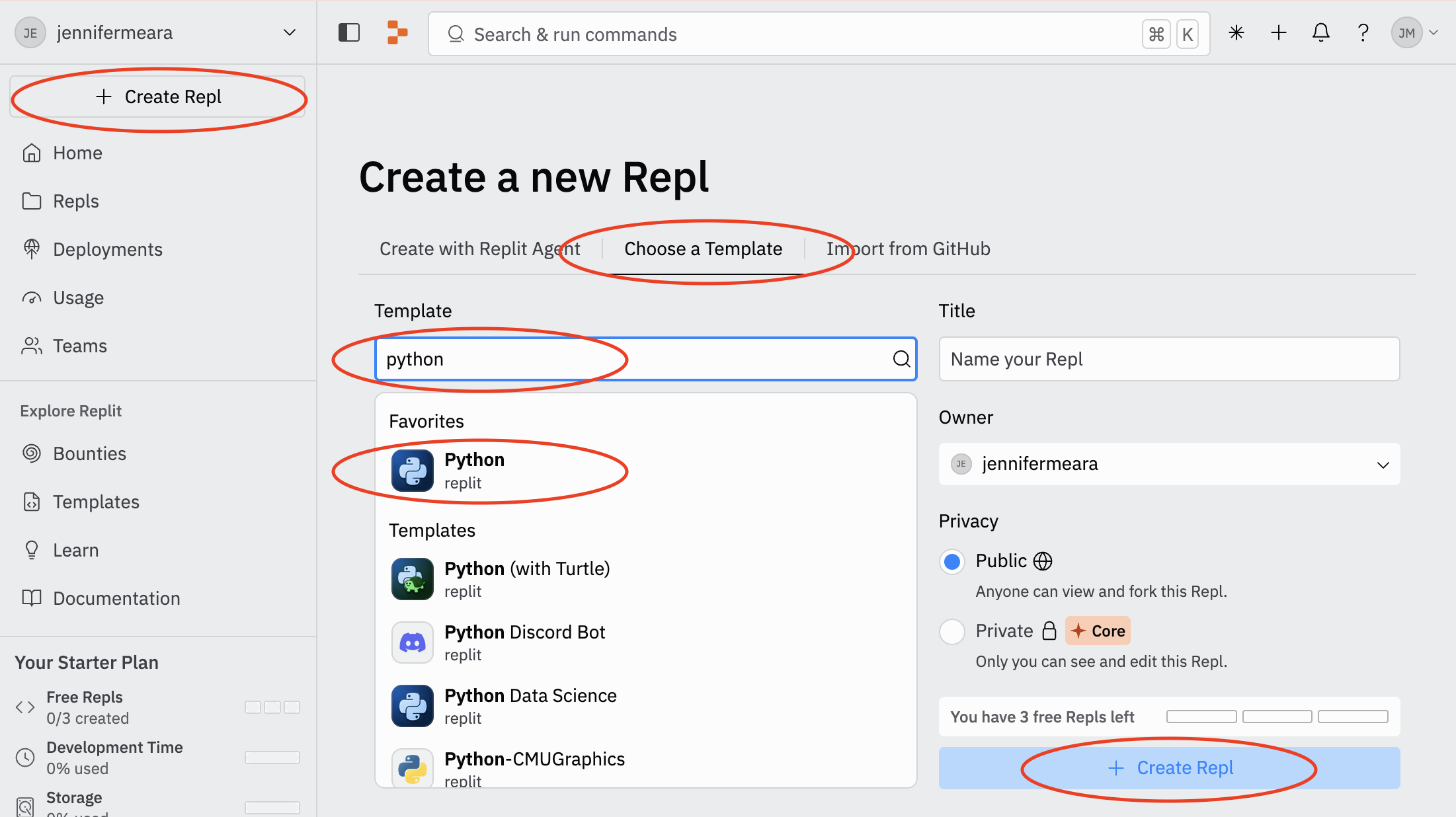Select the Private radio button
Viewport: 1456px width, 817px height.
(952, 631)
